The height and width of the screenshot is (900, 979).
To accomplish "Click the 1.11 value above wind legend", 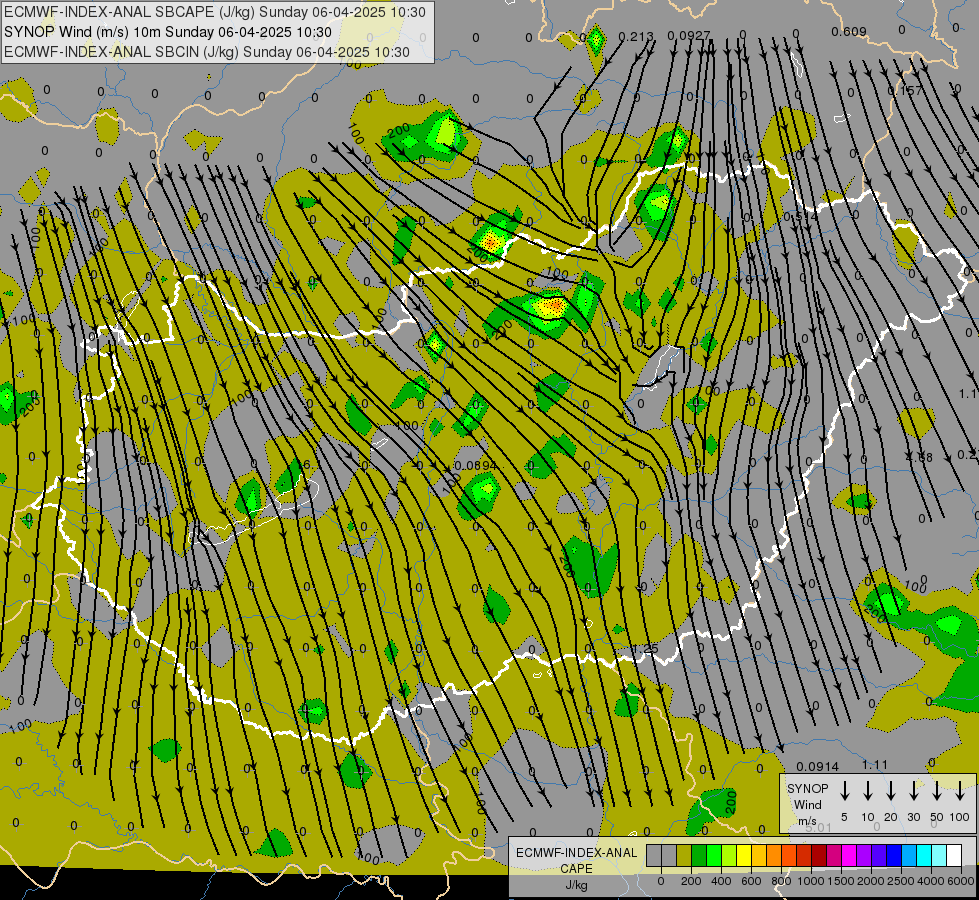I will tap(875, 764).
